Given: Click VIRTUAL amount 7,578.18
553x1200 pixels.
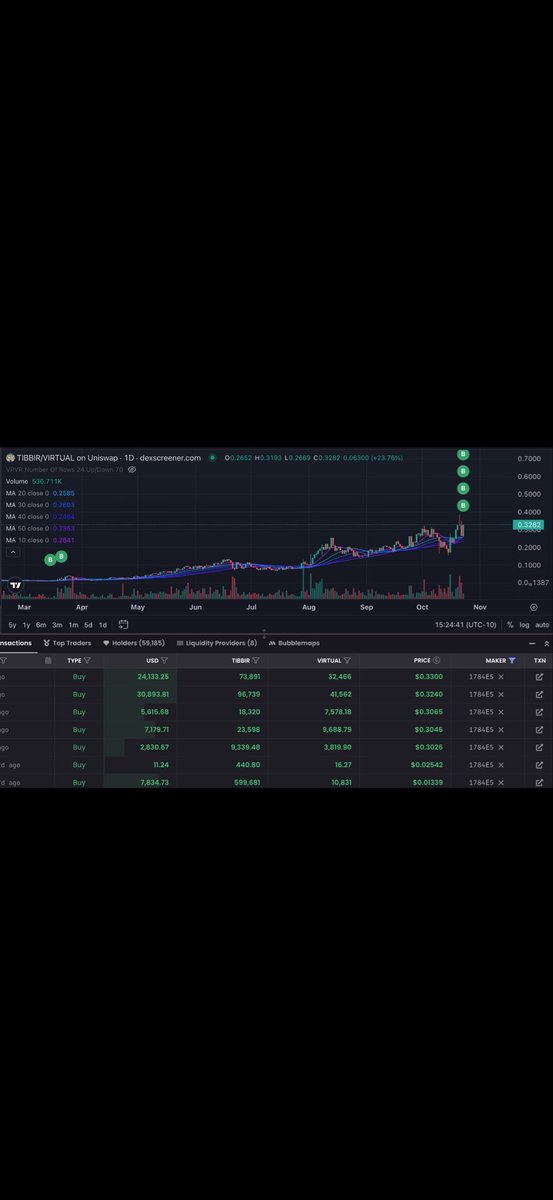Looking at the screenshot, I should pos(338,712).
